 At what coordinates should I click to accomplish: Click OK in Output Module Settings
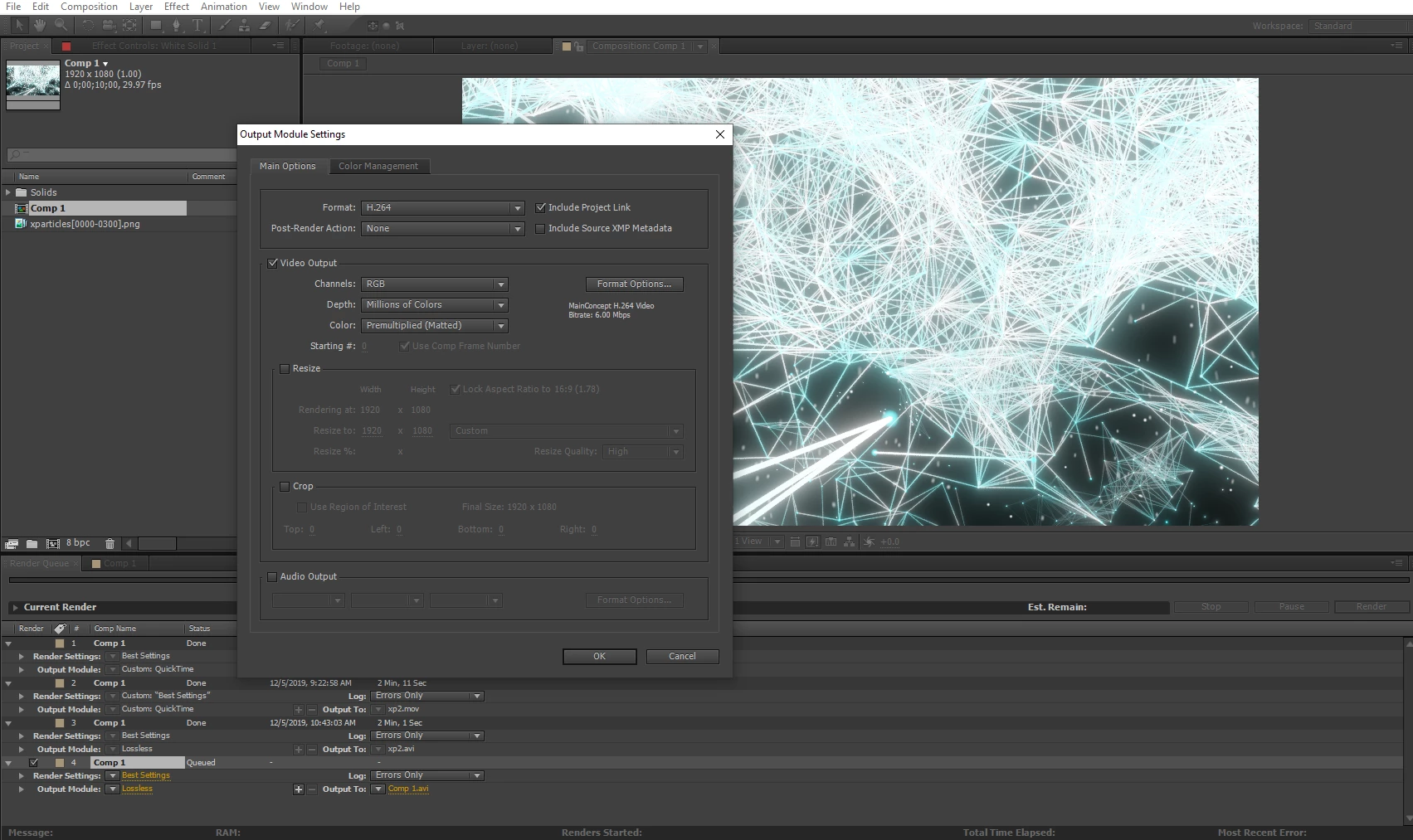click(600, 656)
